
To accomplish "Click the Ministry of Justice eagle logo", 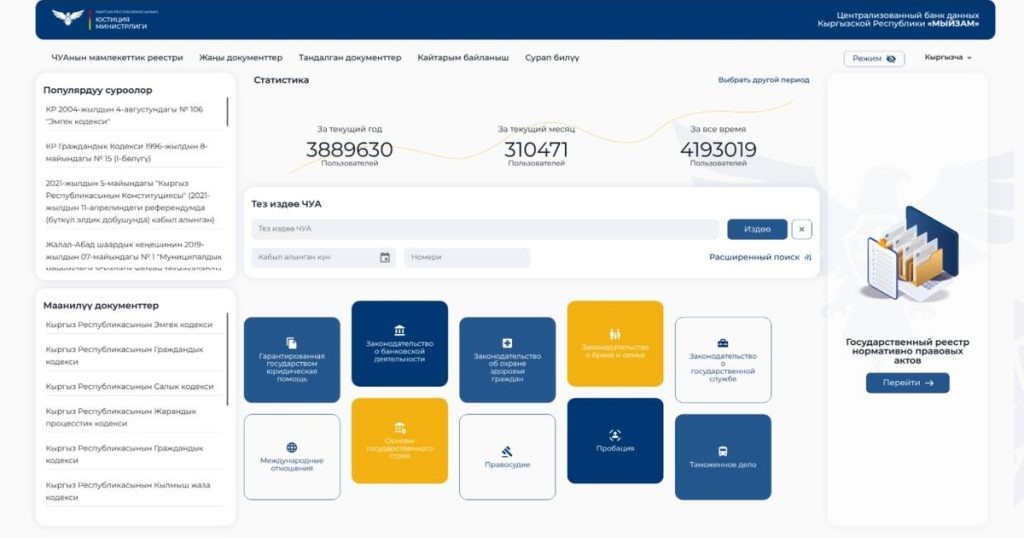I will coord(68,18).
